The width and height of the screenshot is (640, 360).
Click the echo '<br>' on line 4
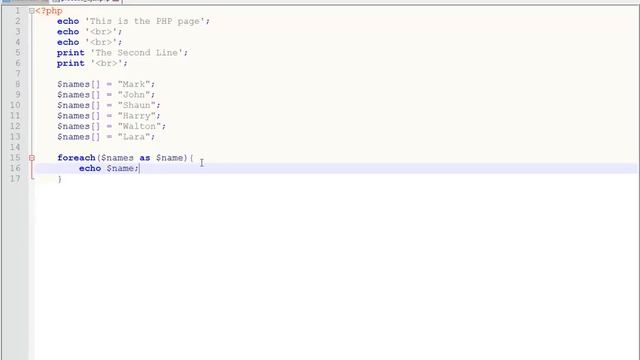point(89,42)
